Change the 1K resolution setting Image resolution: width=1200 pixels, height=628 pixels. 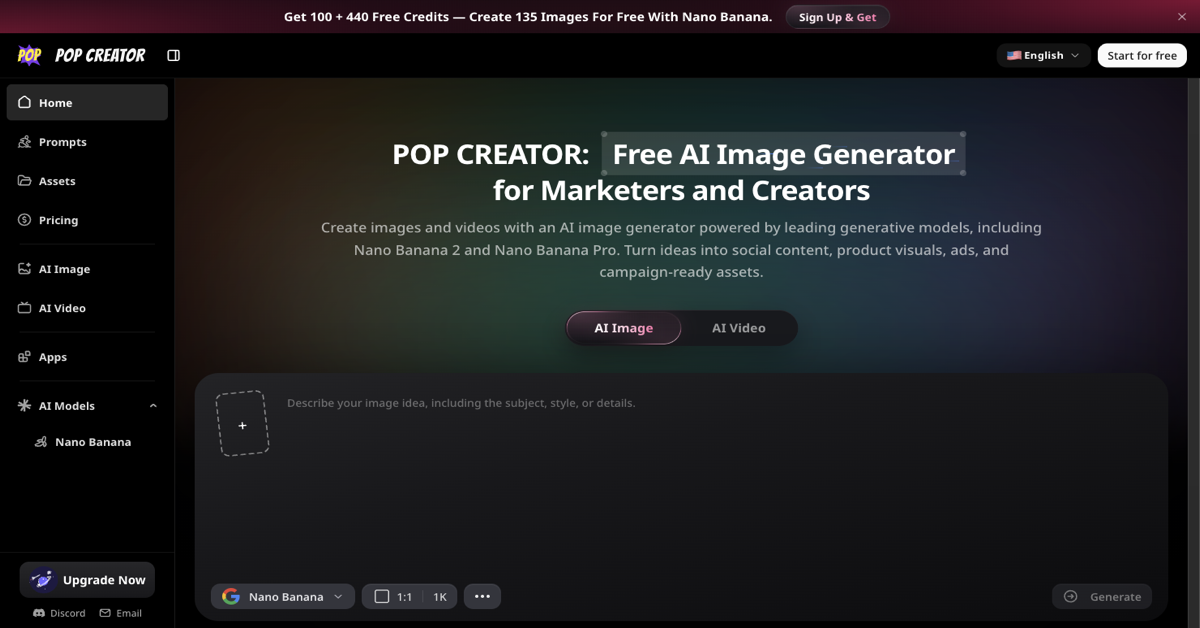[440, 597]
